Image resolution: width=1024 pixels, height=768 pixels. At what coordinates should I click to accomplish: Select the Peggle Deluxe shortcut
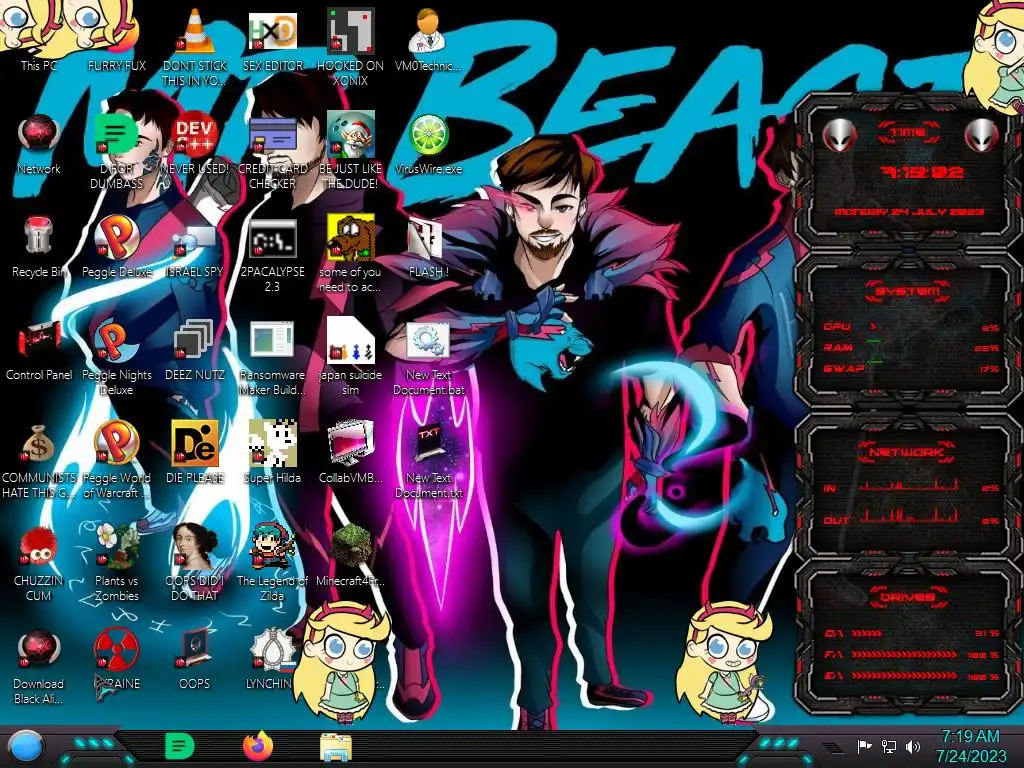[x=116, y=247]
